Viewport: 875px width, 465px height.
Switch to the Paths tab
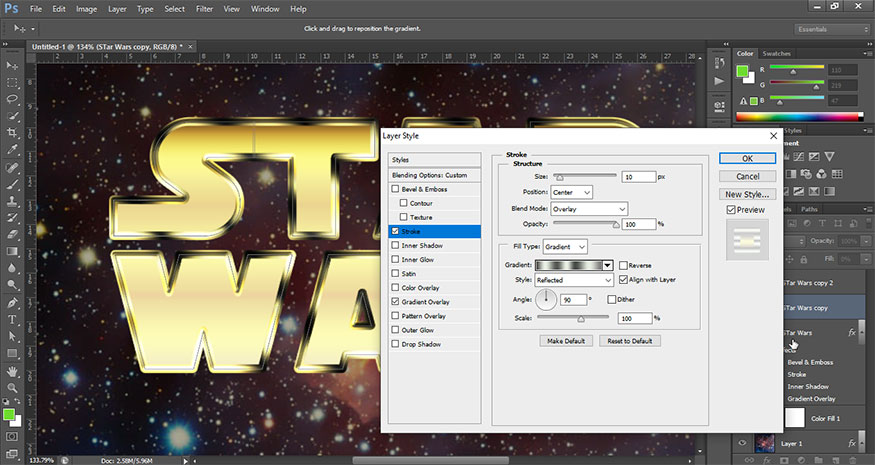pos(809,209)
